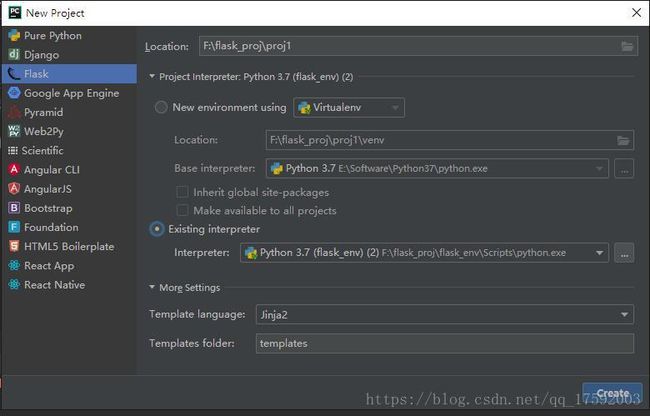The width and height of the screenshot is (650, 416).
Task: Click the Bootstrap B icon
Action: 14,208
